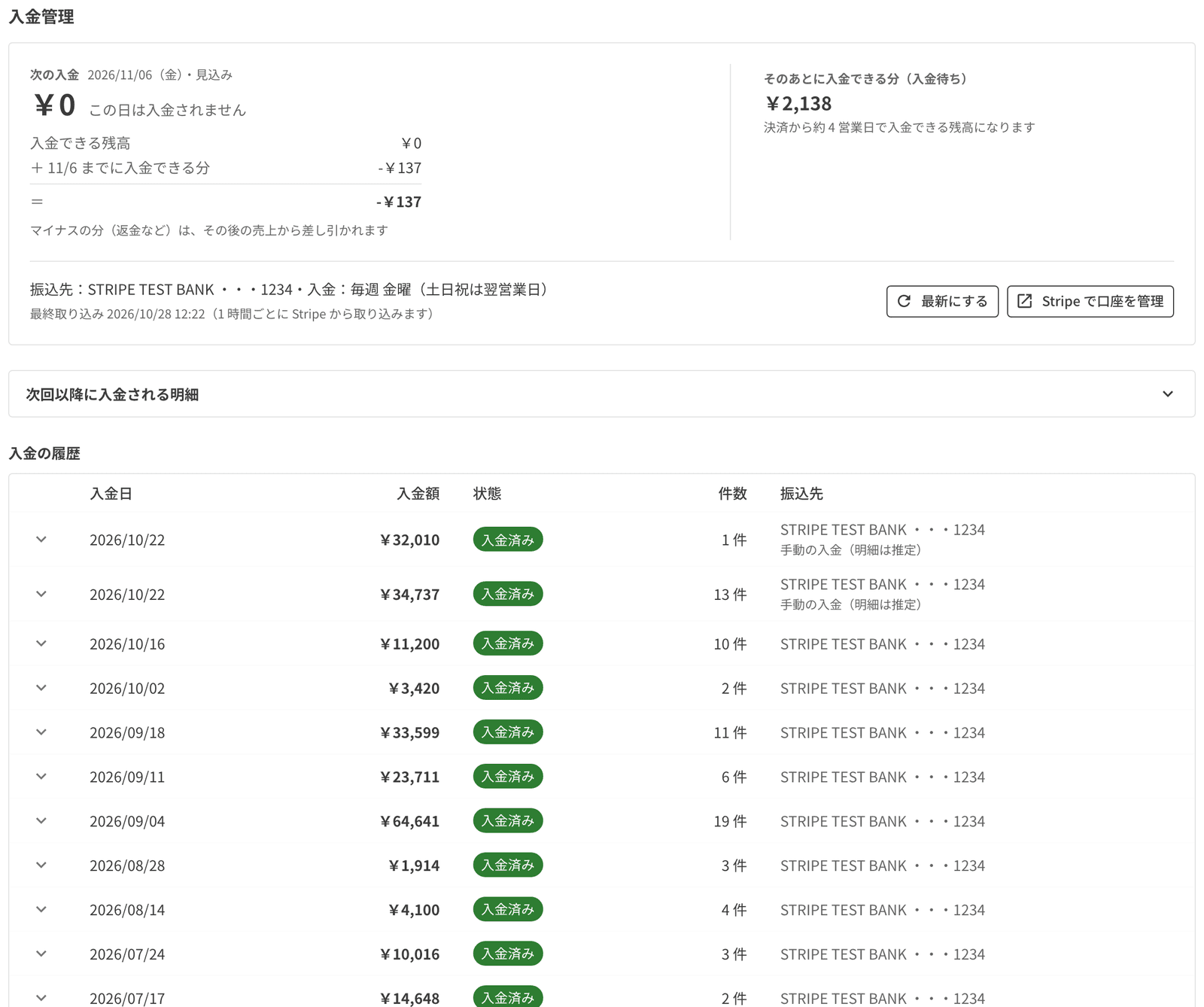Click the 入金管理 page title
1204x1007 pixels.
coord(41,17)
